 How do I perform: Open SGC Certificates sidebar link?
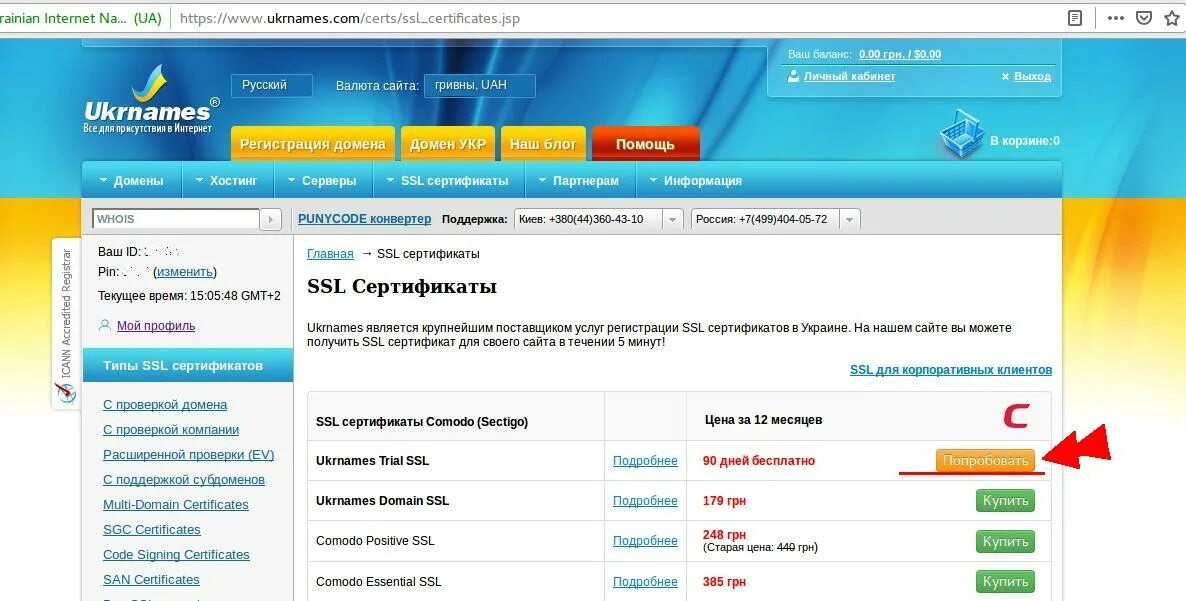[151, 529]
